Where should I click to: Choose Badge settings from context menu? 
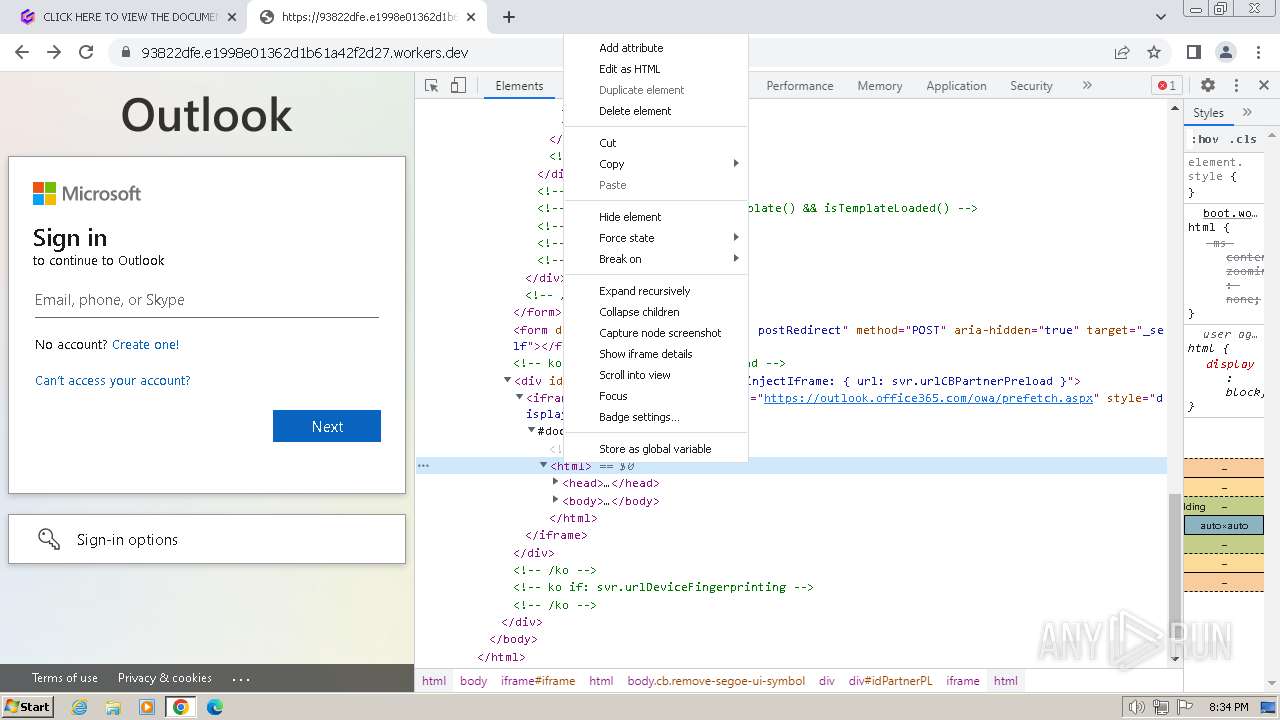click(656, 417)
